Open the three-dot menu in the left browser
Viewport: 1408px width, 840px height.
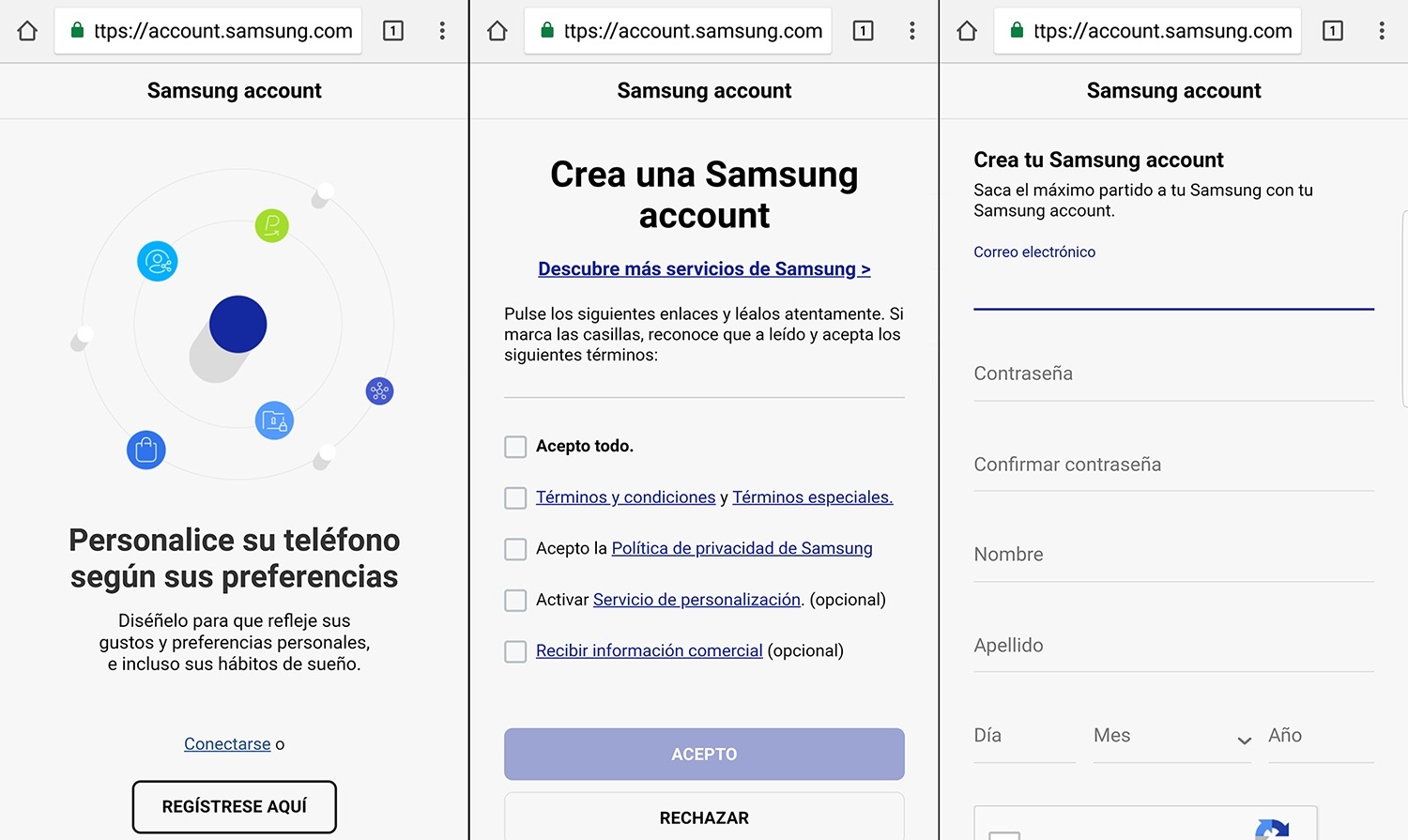tap(442, 31)
